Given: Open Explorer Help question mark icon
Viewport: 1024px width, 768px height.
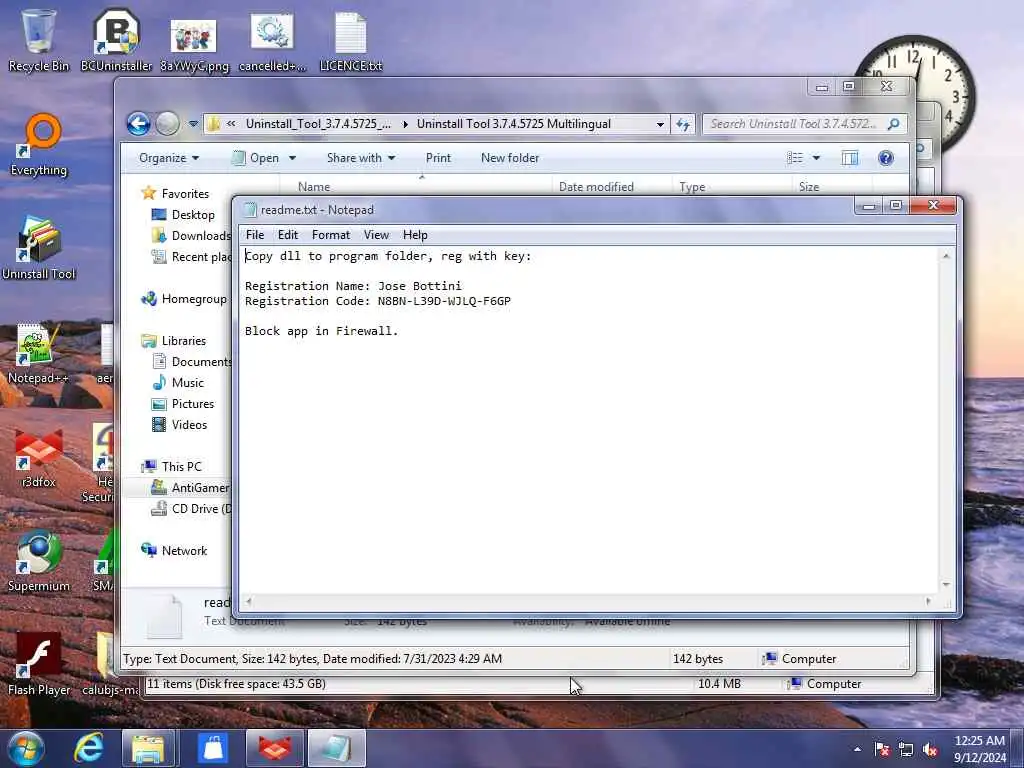Looking at the screenshot, I should pos(886,158).
